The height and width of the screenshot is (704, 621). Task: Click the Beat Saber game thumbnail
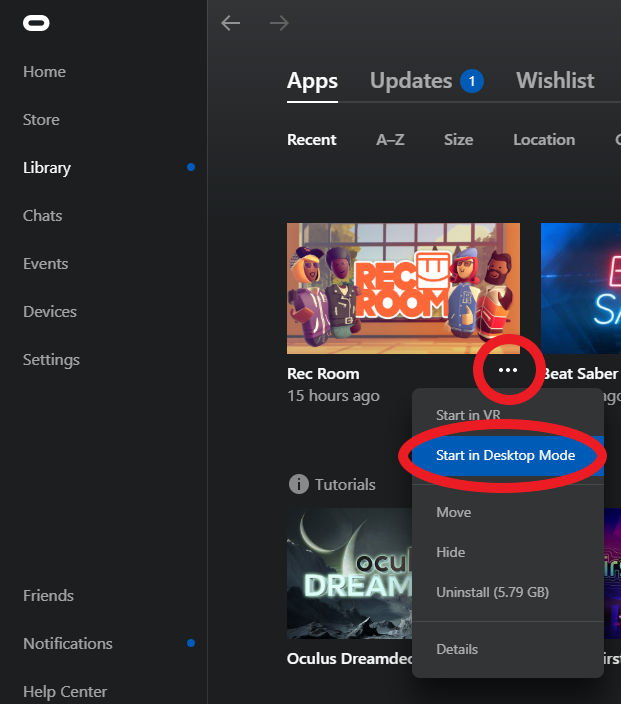tap(581, 288)
